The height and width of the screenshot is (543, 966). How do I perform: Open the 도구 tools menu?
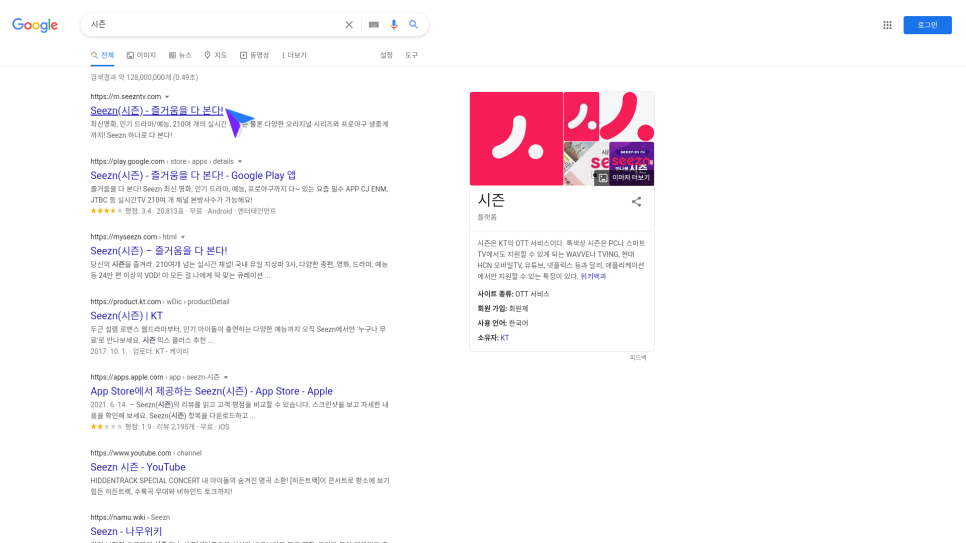click(412, 55)
